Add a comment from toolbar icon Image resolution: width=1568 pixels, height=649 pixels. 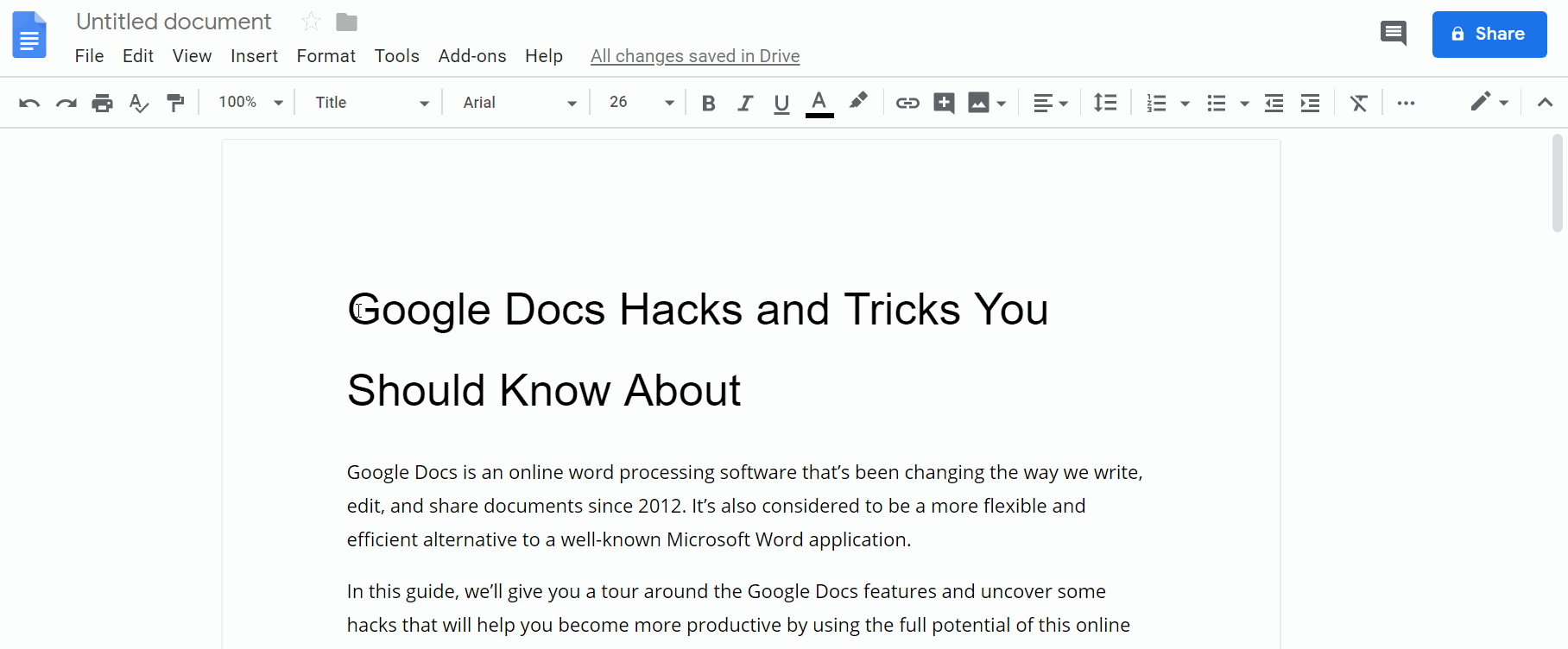click(944, 104)
